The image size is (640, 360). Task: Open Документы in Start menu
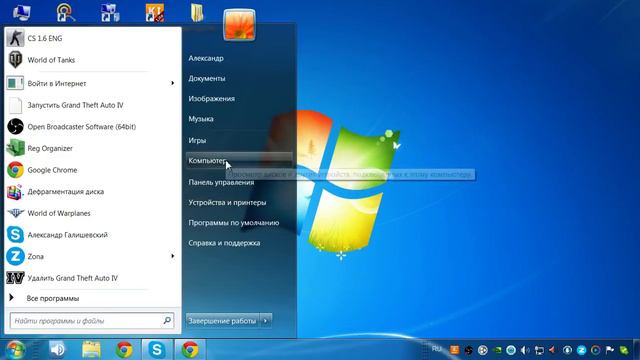(x=207, y=78)
